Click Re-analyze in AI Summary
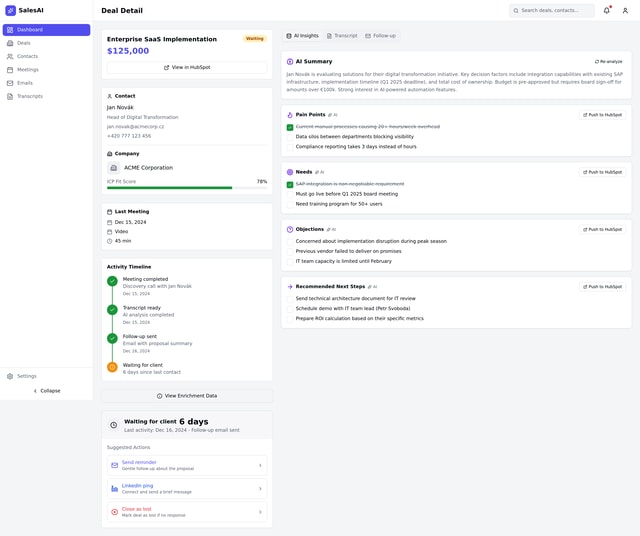The height and width of the screenshot is (536, 640). [x=608, y=62]
